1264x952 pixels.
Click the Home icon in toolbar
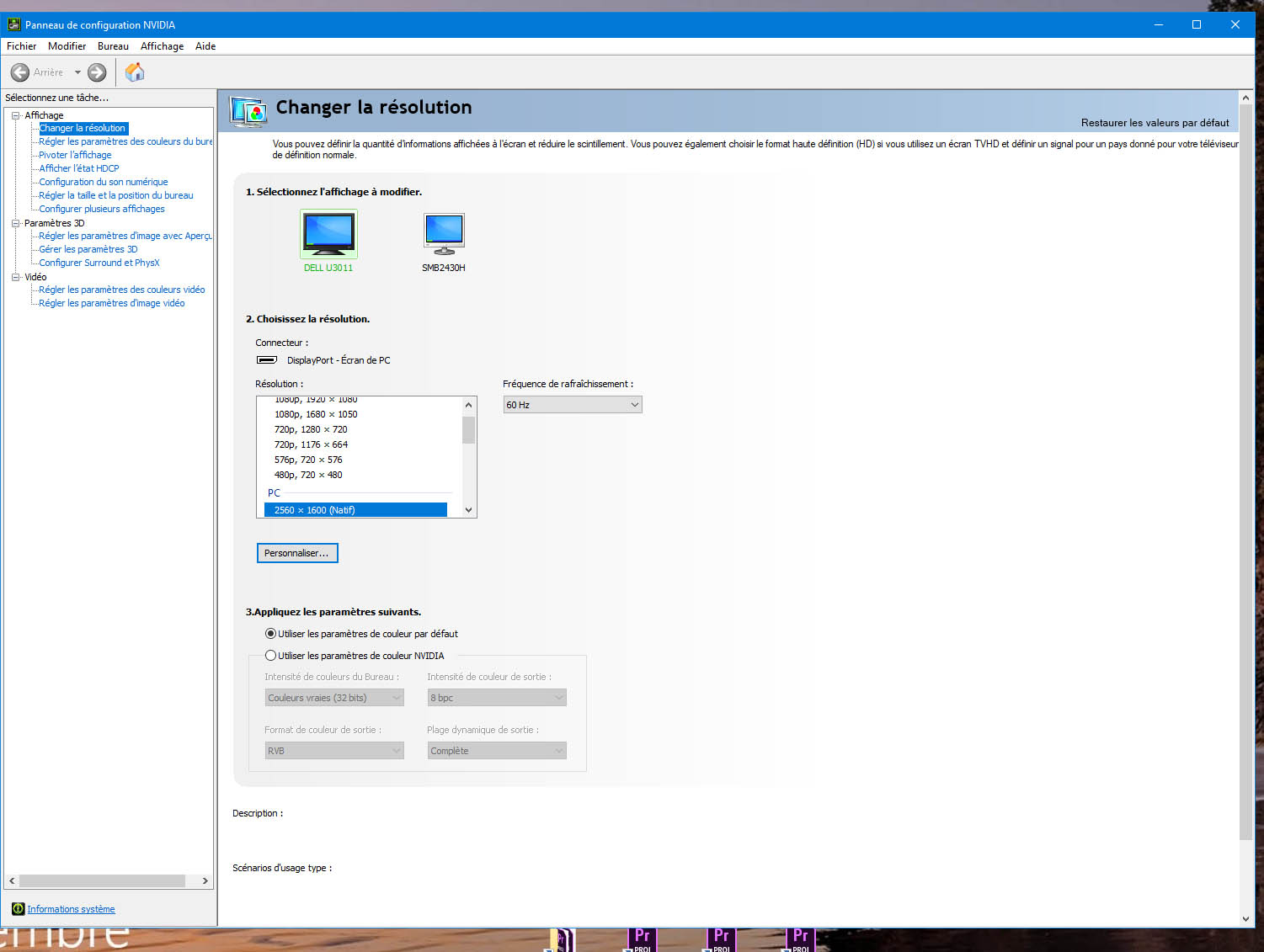[135, 72]
